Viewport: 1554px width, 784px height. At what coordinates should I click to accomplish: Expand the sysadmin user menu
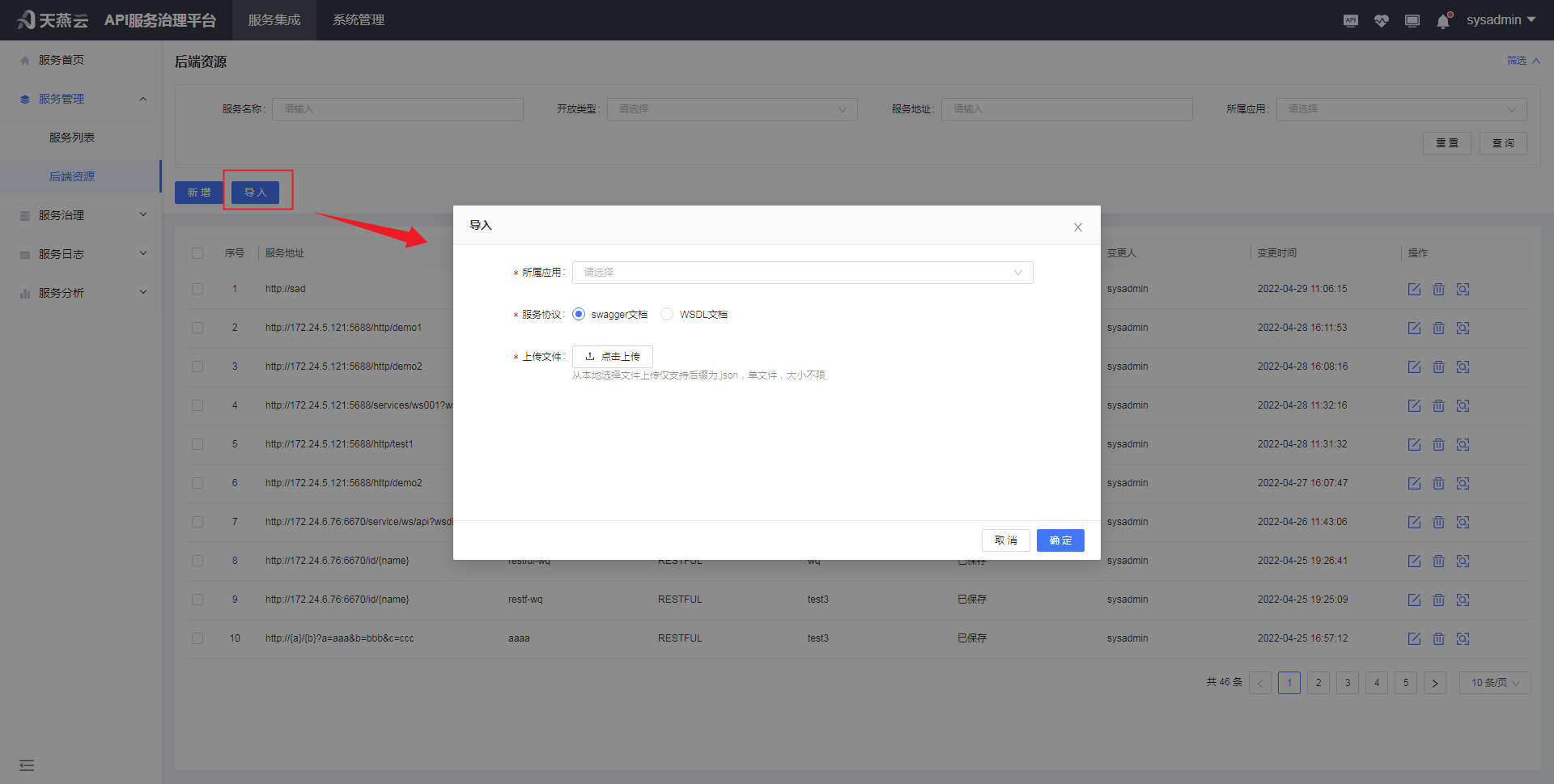[1501, 19]
